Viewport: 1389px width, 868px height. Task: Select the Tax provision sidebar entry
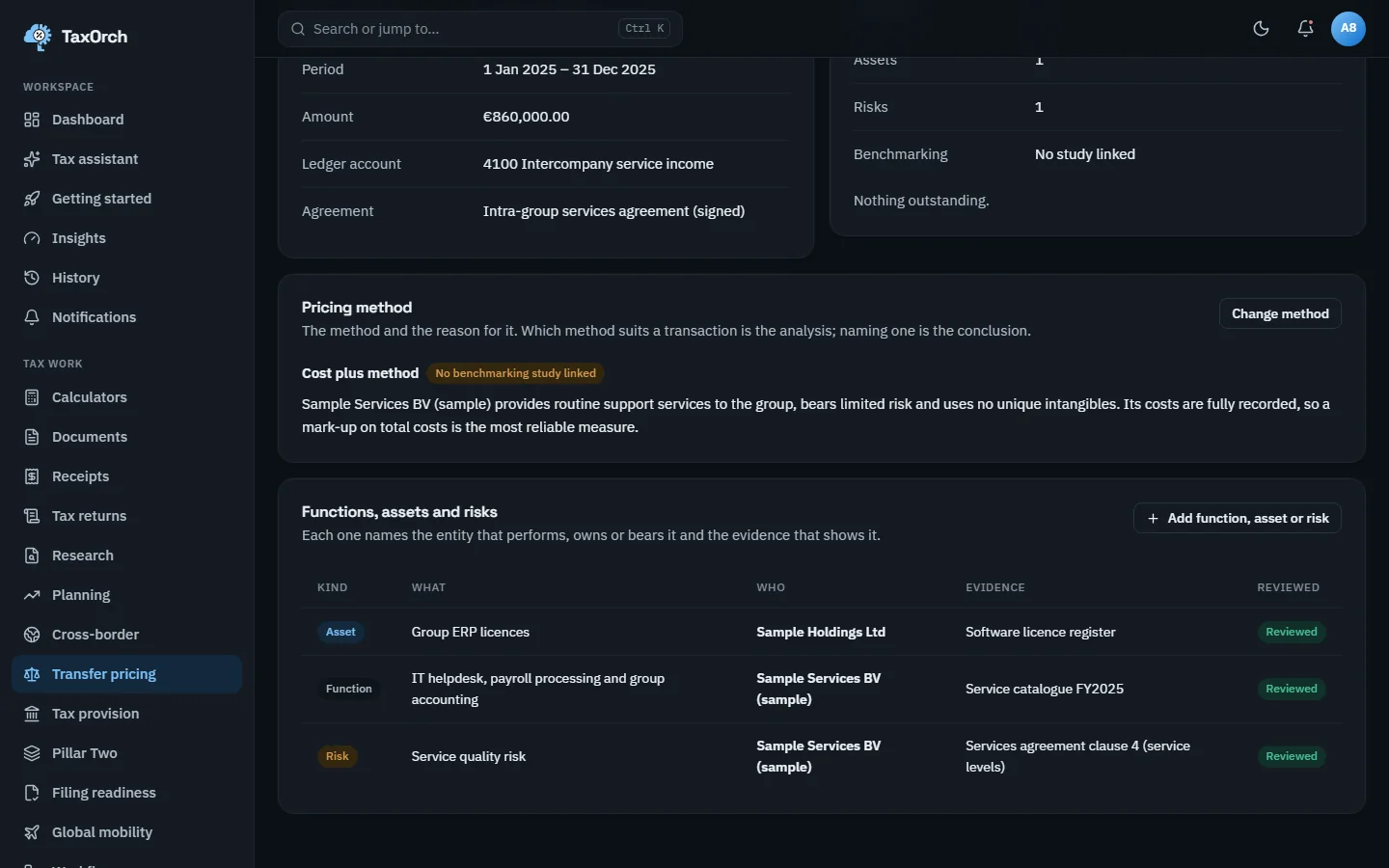click(x=126, y=714)
